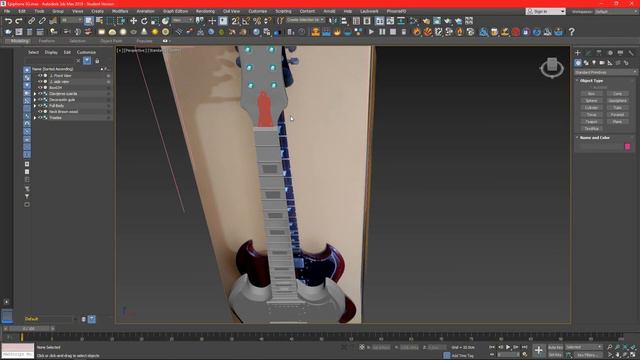Open Scene Explorer Display menu
Image resolution: width=640 pixels, height=360 pixels.
[51, 52]
